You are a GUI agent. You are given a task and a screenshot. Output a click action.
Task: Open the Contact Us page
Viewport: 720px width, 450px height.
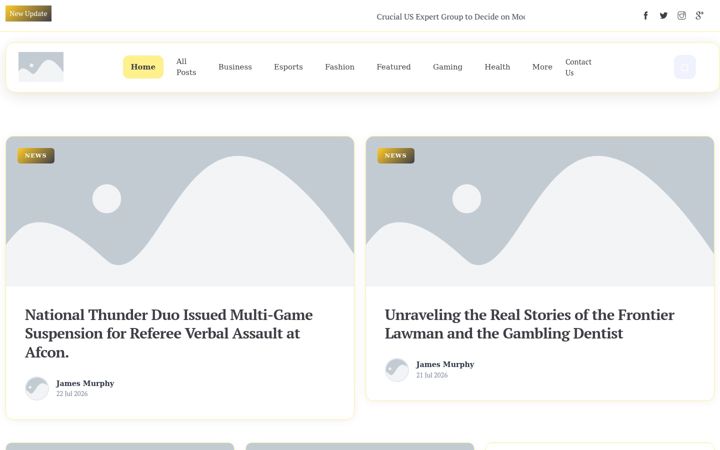pos(578,67)
